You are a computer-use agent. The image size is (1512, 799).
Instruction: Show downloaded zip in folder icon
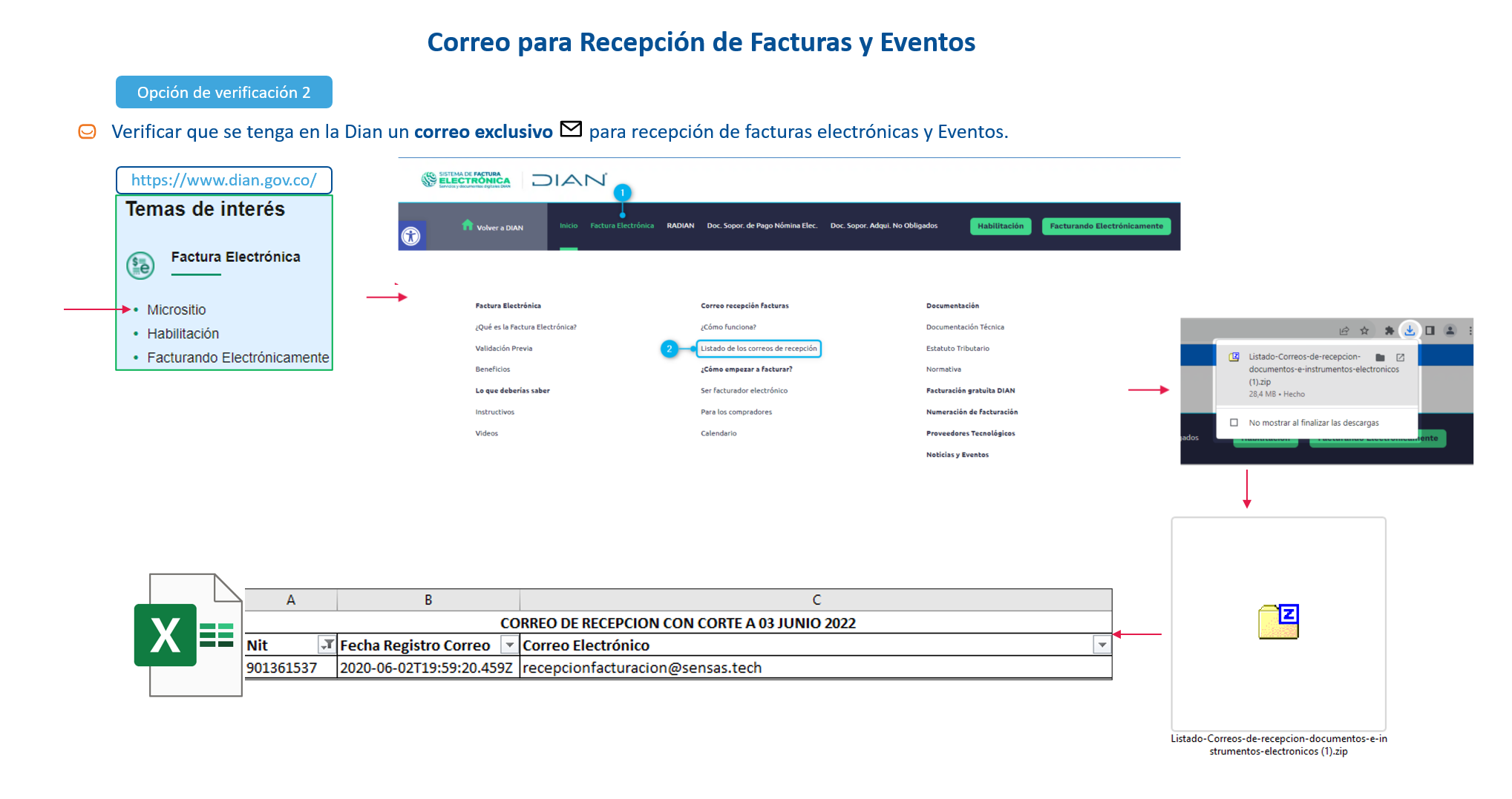pos(1380,358)
